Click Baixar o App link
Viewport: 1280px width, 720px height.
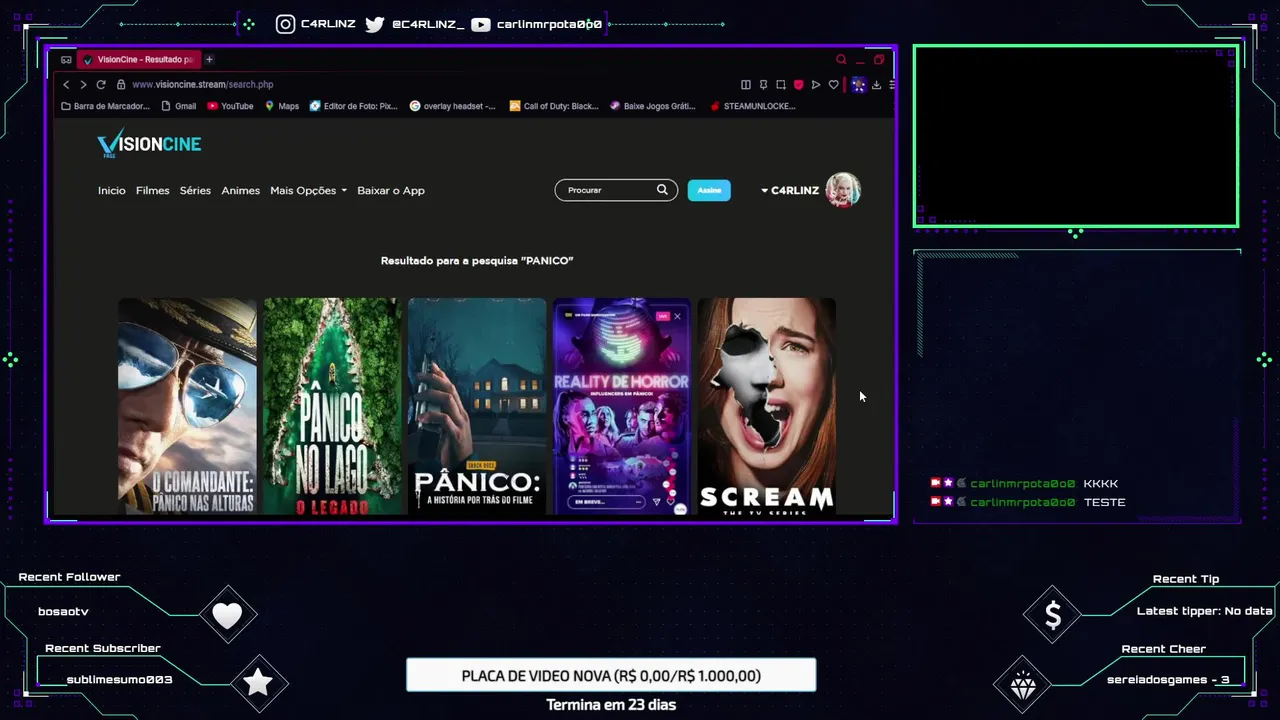391,190
